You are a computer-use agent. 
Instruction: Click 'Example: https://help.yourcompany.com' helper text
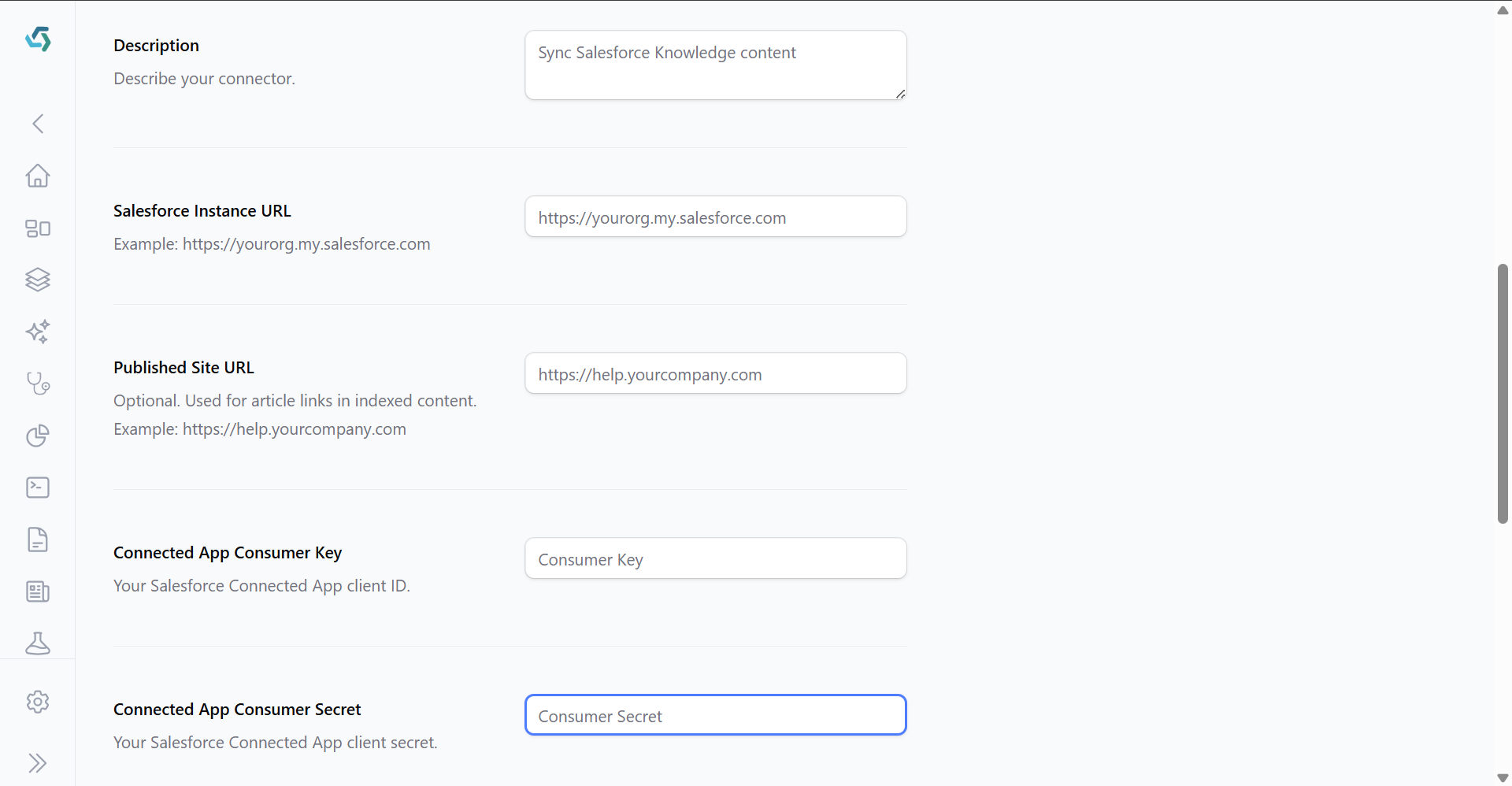tap(260, 429)
